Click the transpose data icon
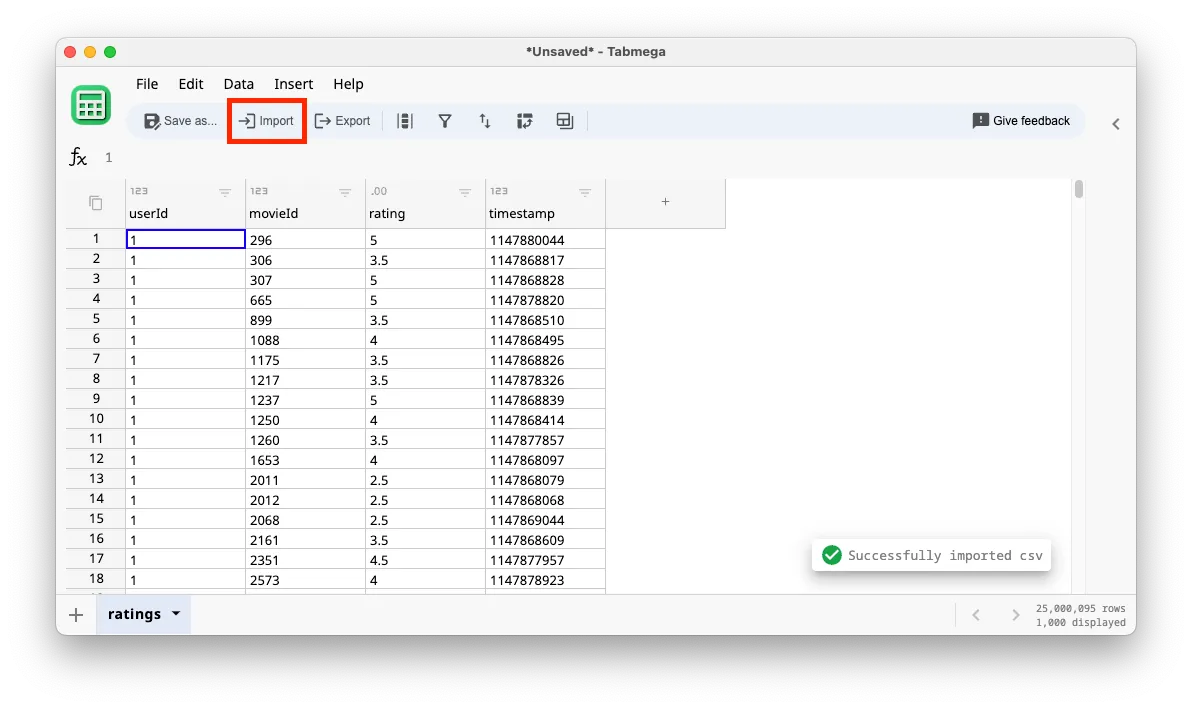The width and height of the screenshot is (1192, 709). click(524, 120)
